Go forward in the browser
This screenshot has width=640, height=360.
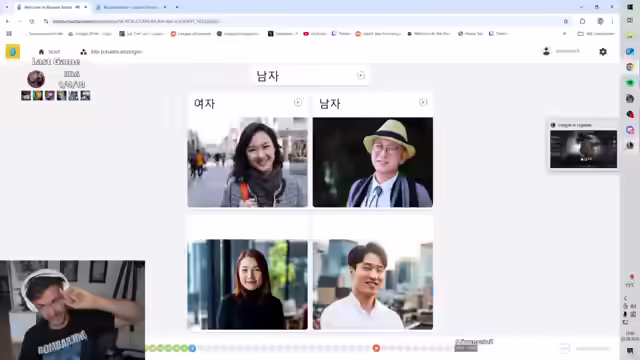click(20, 21)
